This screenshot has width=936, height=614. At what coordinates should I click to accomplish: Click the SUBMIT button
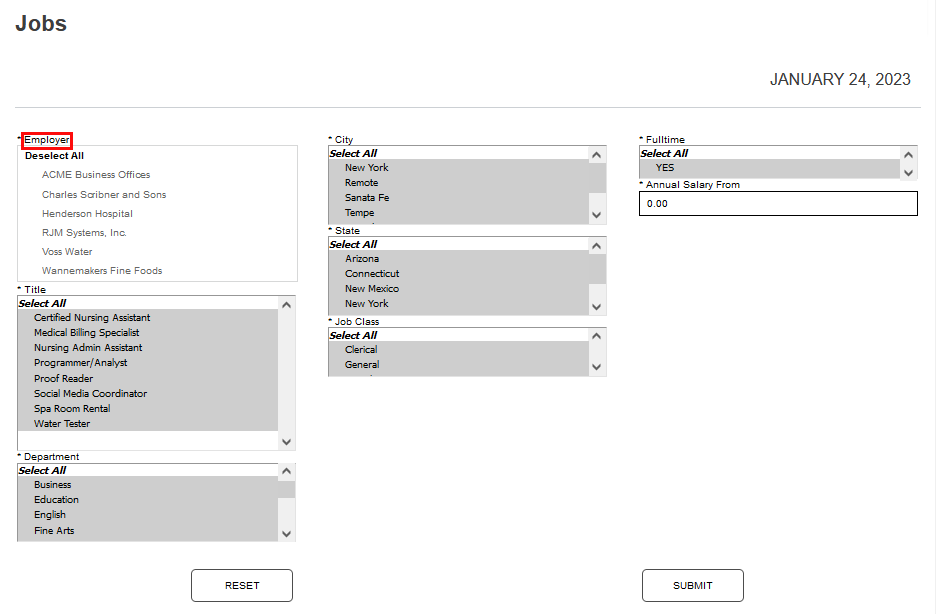click(692, 585)
